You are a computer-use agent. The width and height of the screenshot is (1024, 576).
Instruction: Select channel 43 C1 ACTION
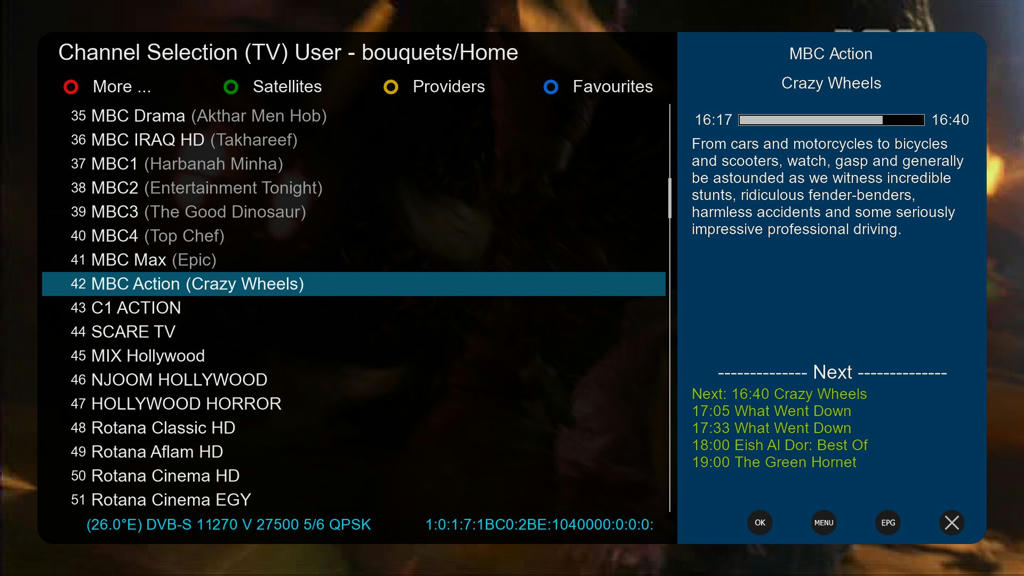(x=354, y=308)
